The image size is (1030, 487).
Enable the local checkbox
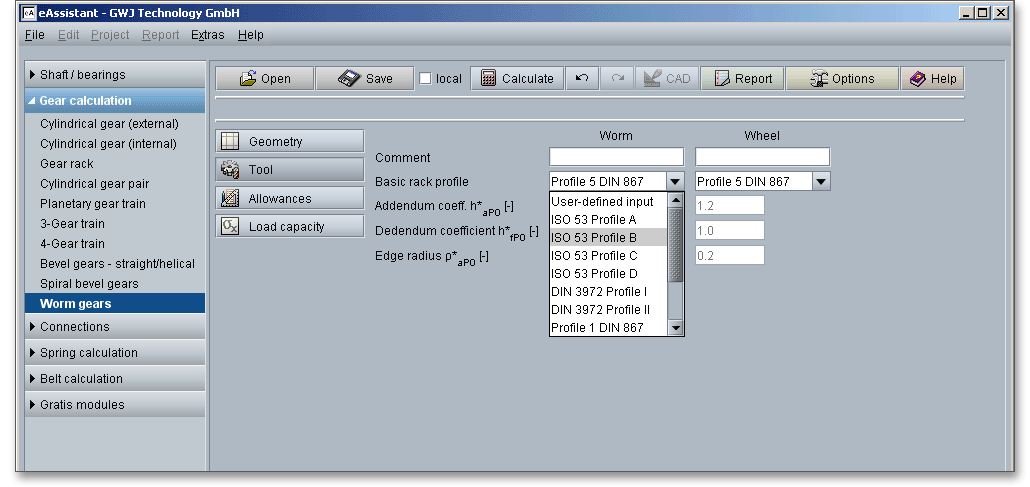point(426,79)
